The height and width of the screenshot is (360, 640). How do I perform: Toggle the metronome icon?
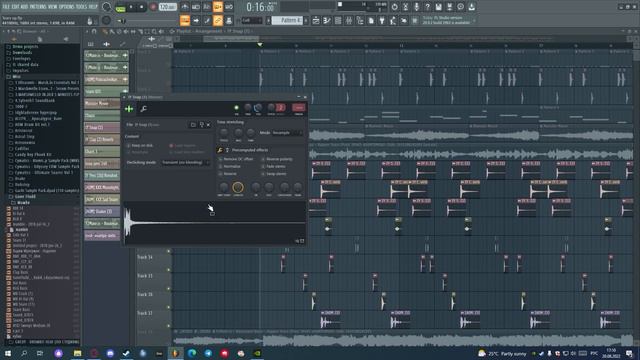tap(185, 7)
